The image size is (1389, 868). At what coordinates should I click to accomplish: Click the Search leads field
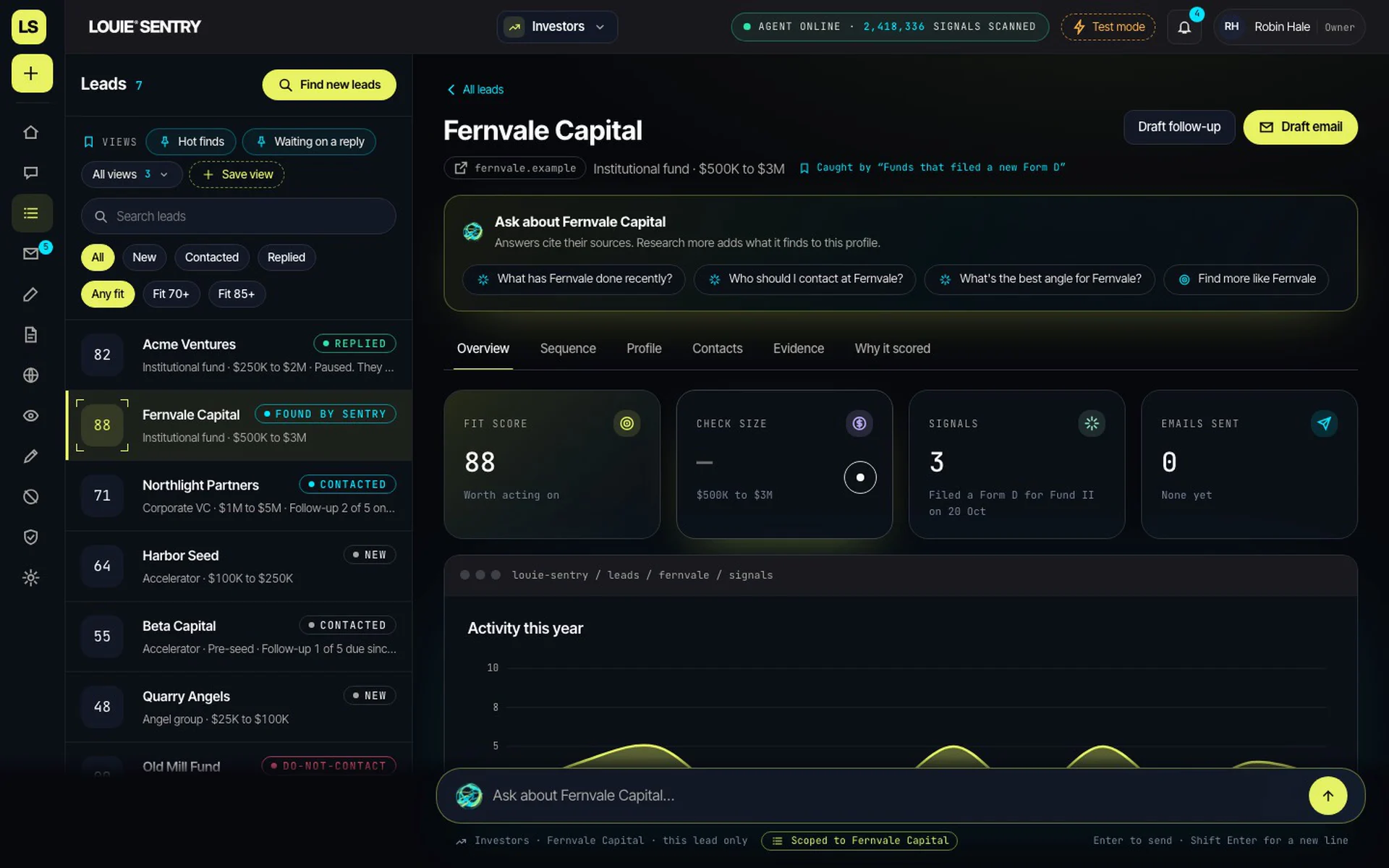pos(239,217)
